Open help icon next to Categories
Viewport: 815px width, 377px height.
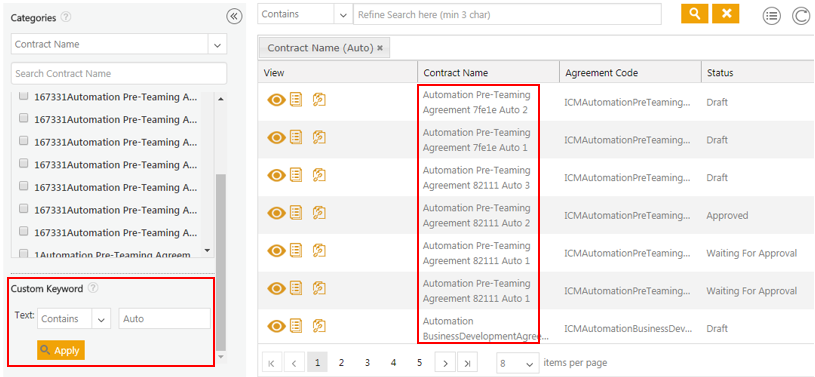[x=65, y=17]
